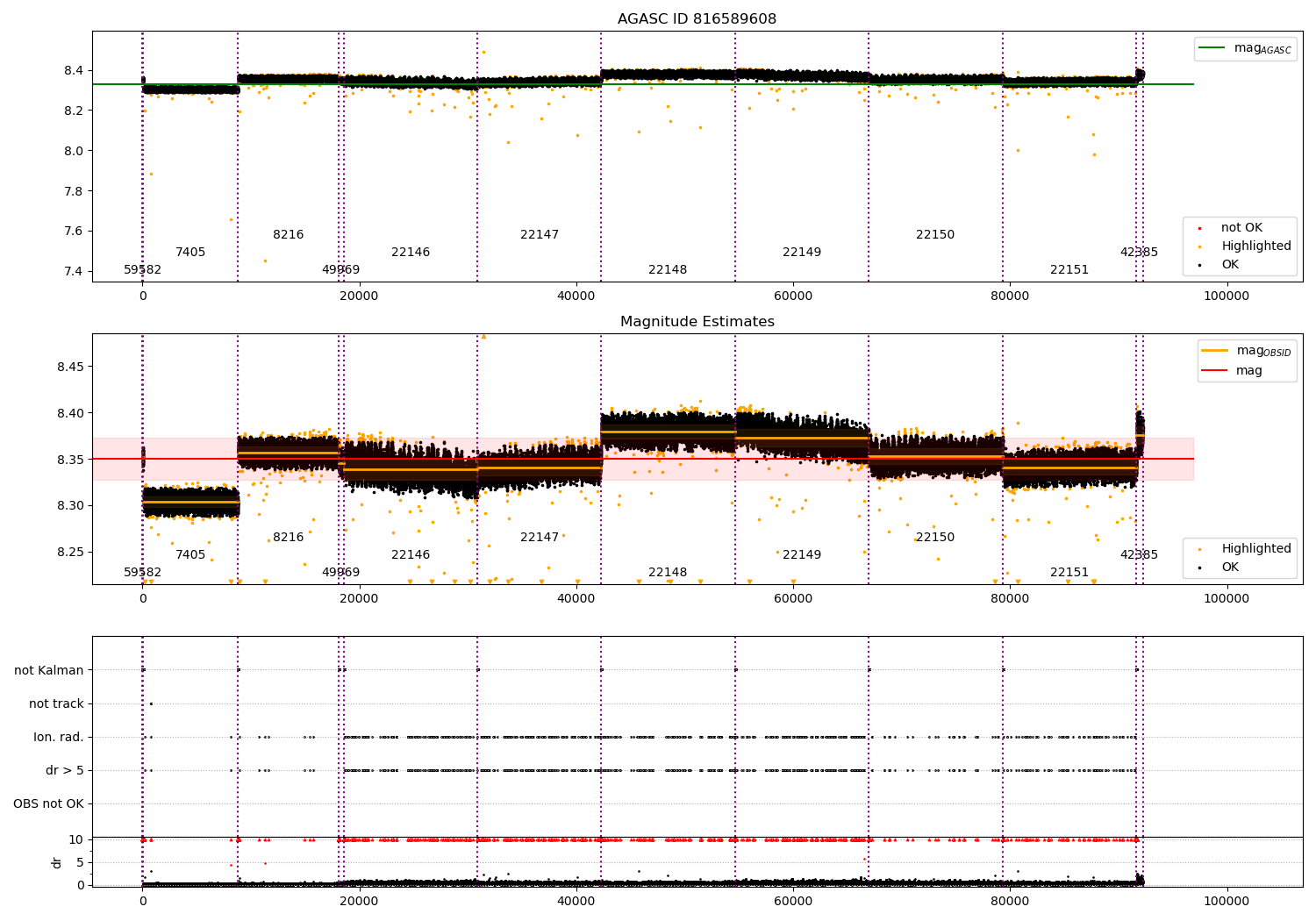Click the 60000 x-axis tick under bottom plot

click(x=792, y=902)
